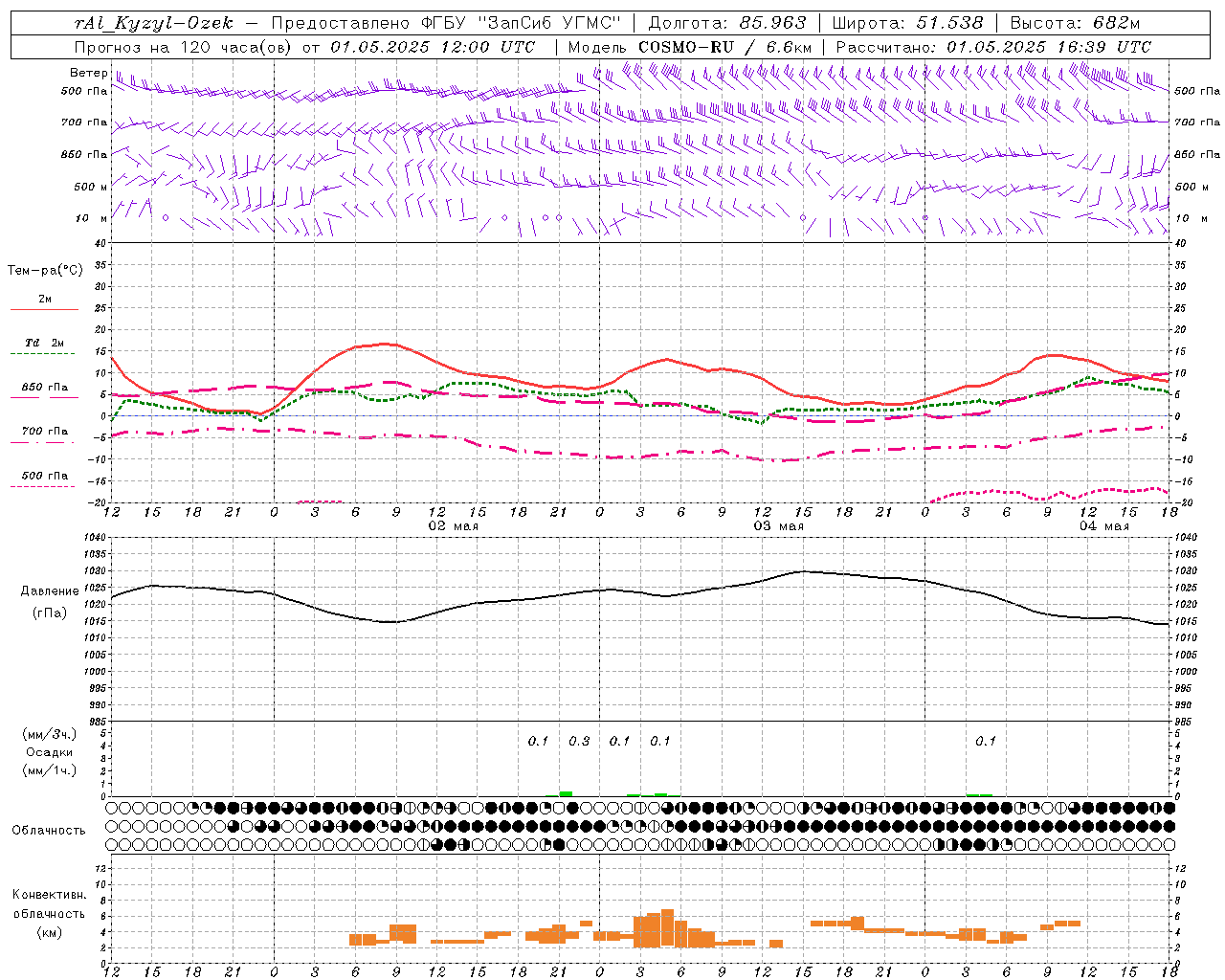Click the "1040" tick on left pressure axis
This screenshot has height=980, width=1225.
coord(93,538)
